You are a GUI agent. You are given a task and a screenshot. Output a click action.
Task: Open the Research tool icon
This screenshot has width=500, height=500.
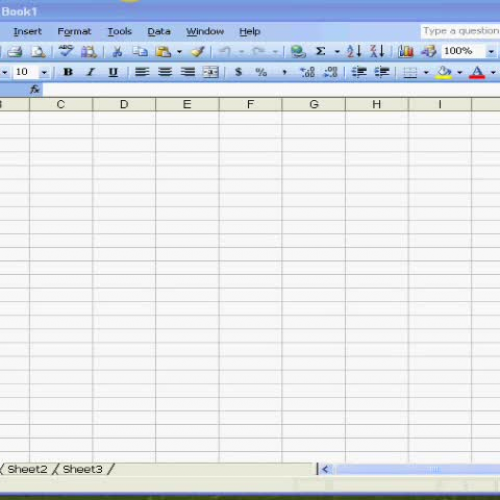(89, 52)
